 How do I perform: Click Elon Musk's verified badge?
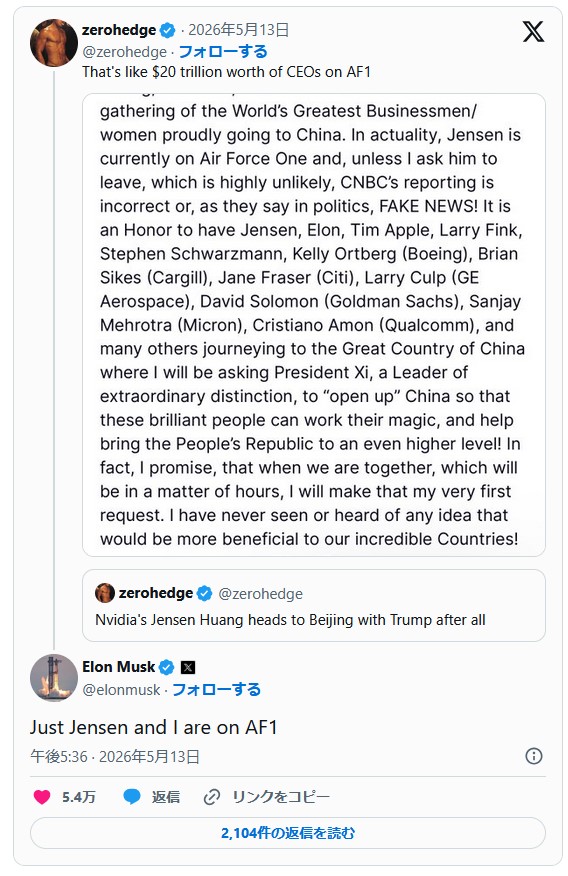[166, 667]
